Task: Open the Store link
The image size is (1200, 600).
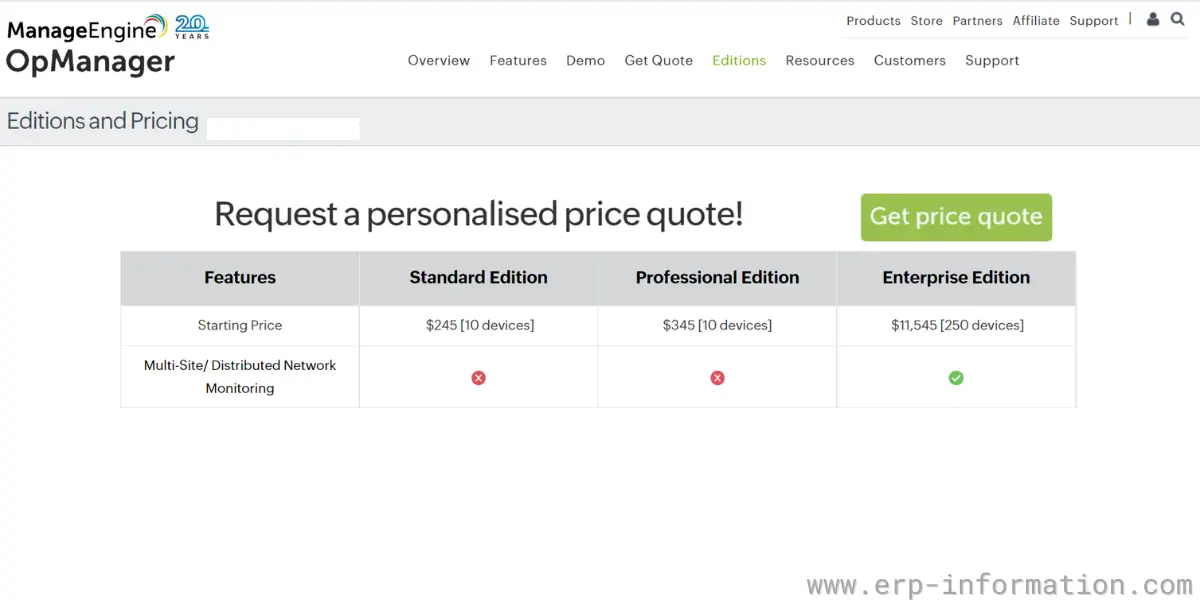Action: [927, 21]
